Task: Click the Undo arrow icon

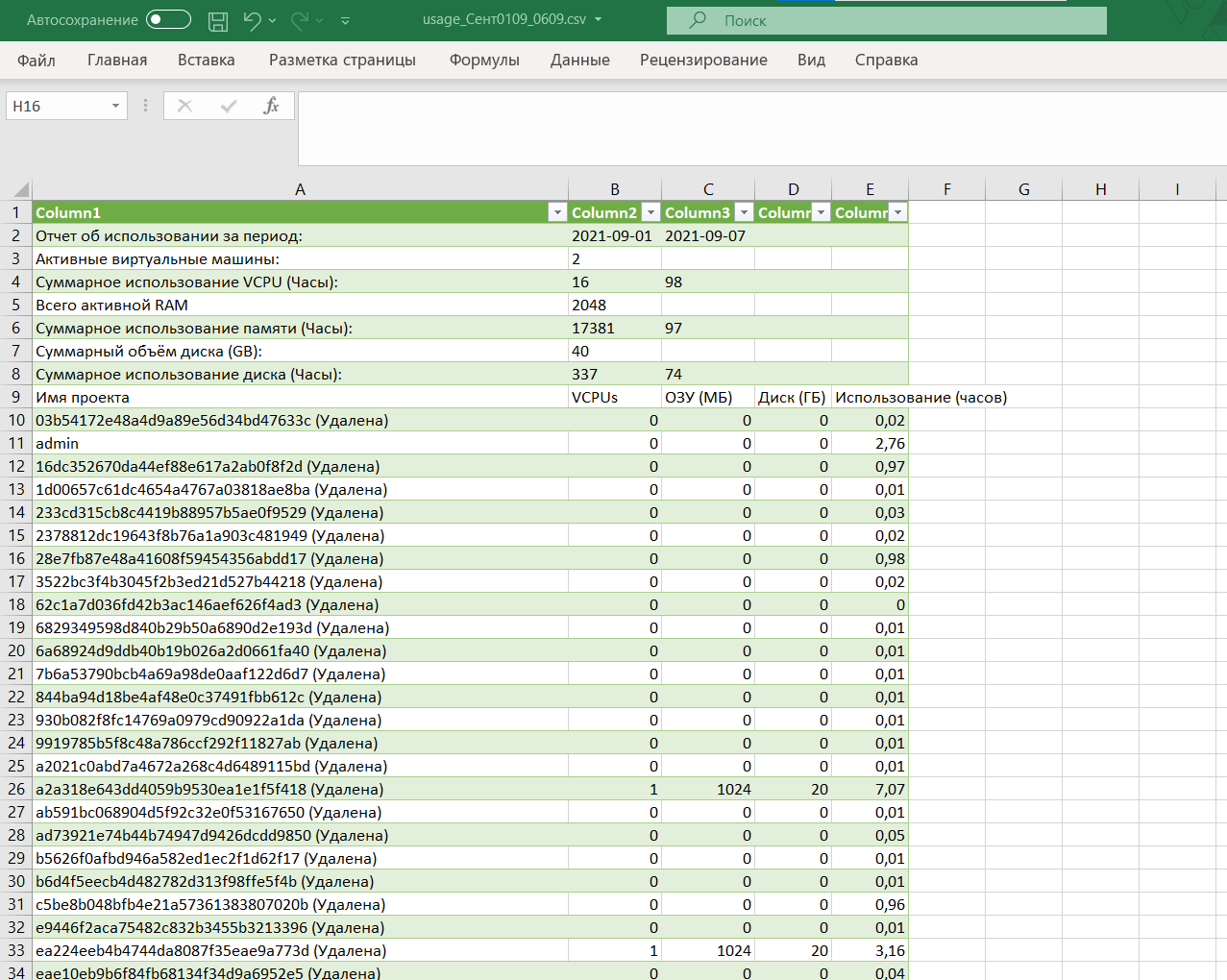Action: coord(252,20)
